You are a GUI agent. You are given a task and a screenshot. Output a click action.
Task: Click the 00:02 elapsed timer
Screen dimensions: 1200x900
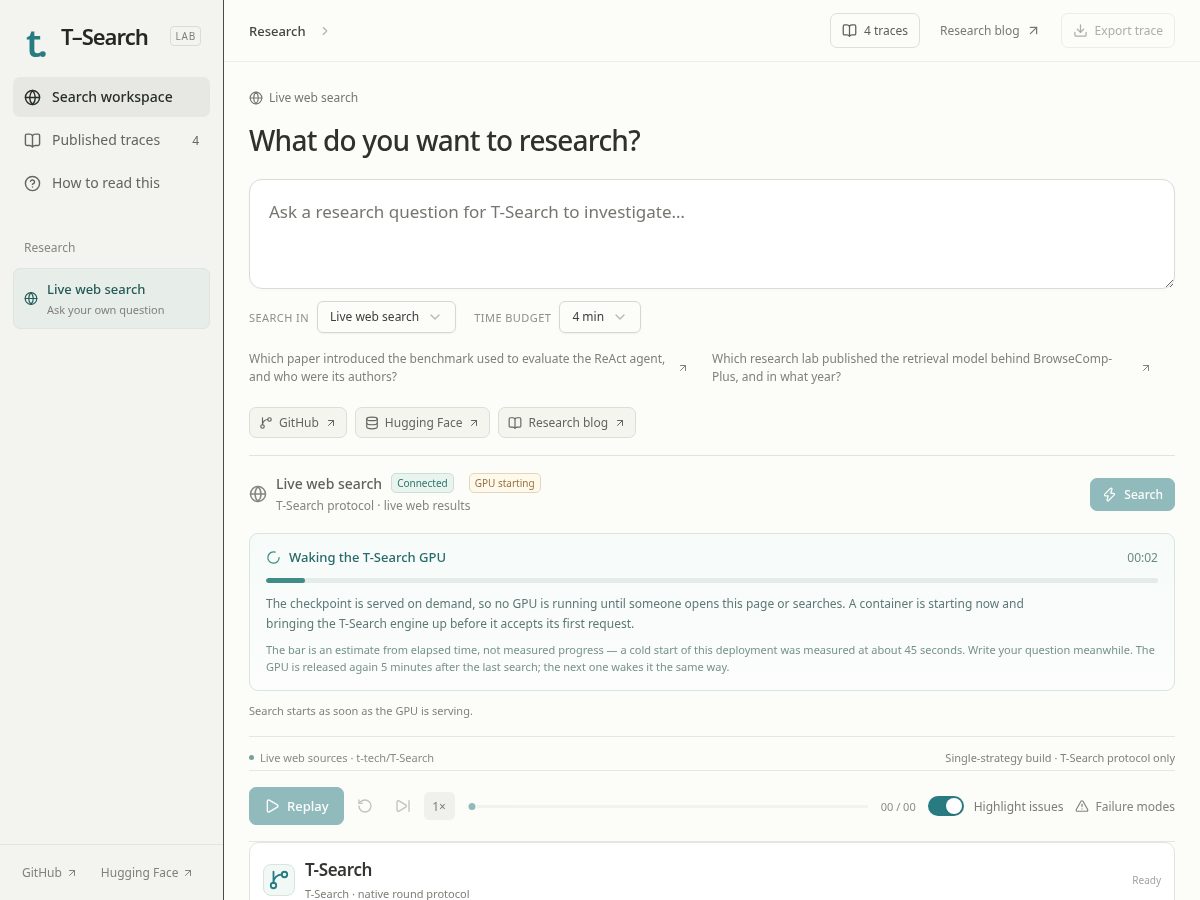(x=1142, y=558)
